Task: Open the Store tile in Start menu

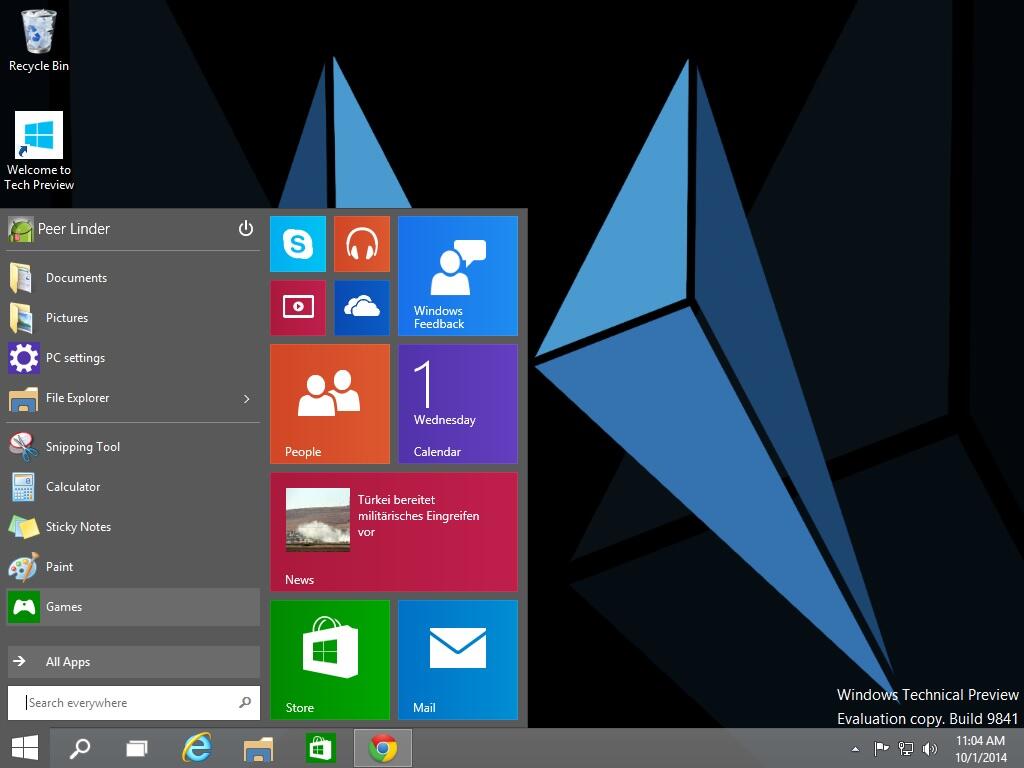Action: 330,660
